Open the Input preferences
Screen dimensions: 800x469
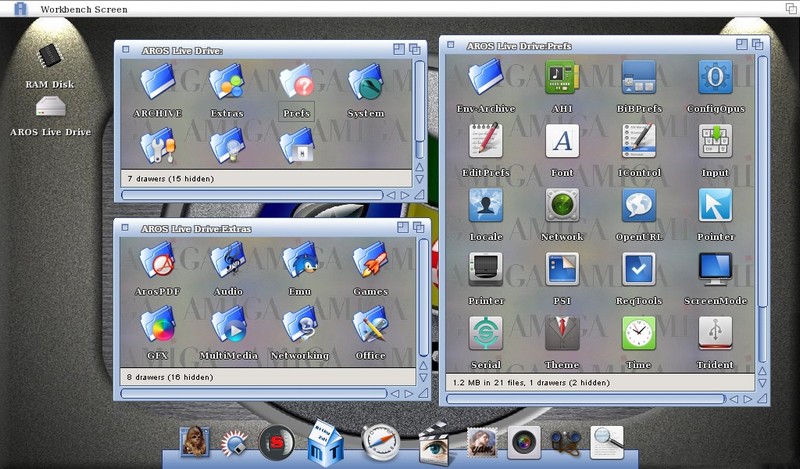(715, 141)
